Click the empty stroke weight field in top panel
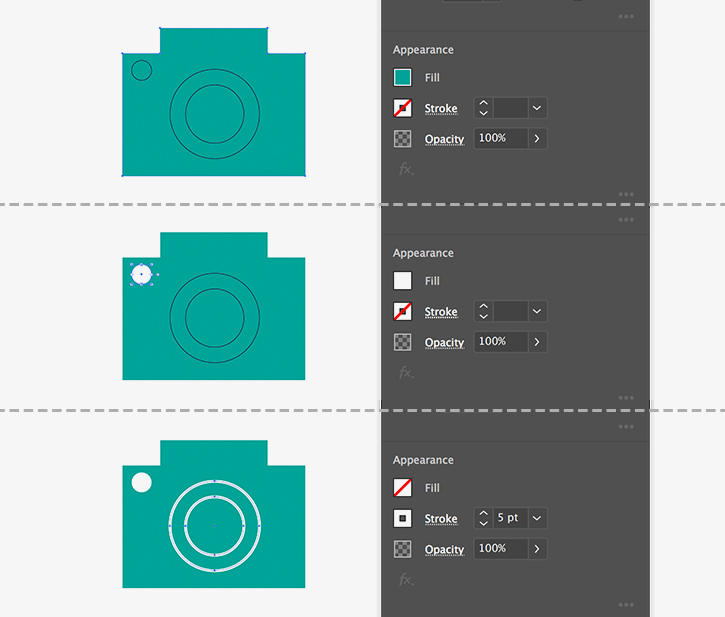 click(x=510, y=108)
